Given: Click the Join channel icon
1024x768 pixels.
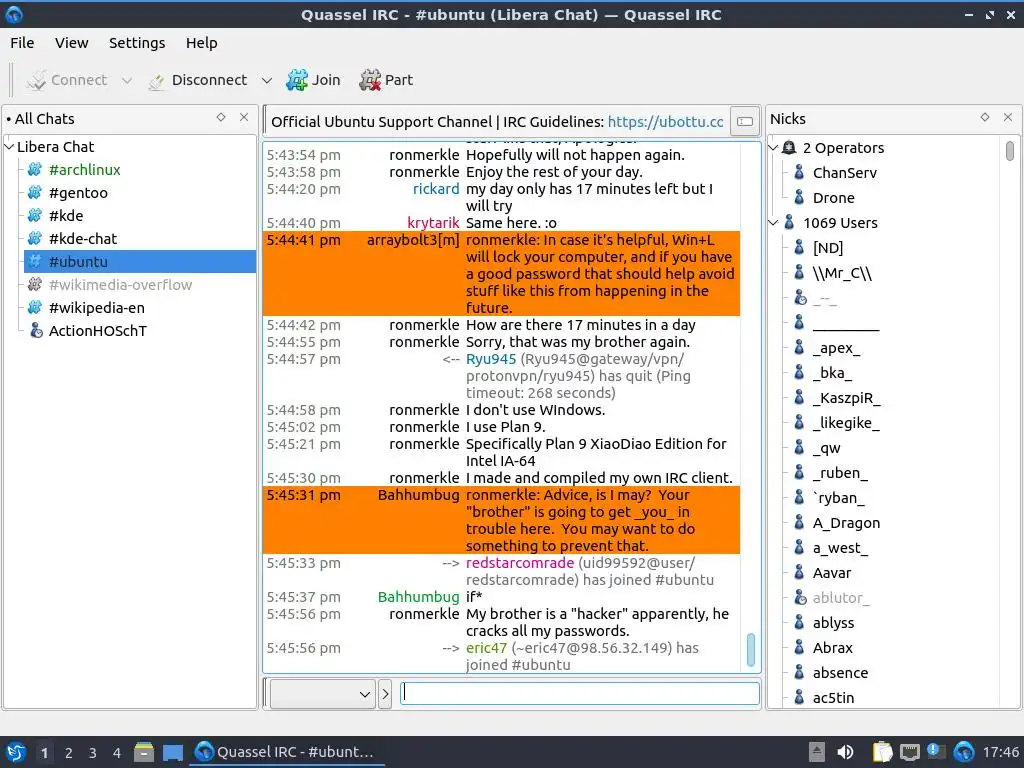Looking at the screenshot, I should coord(296,80).
